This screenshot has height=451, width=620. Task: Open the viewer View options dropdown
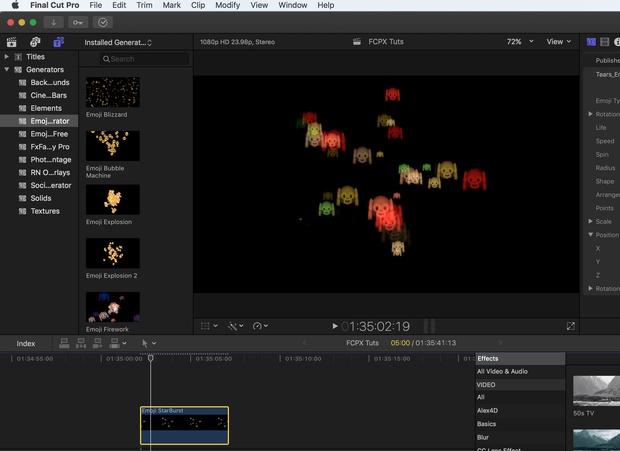pos(559,42)
